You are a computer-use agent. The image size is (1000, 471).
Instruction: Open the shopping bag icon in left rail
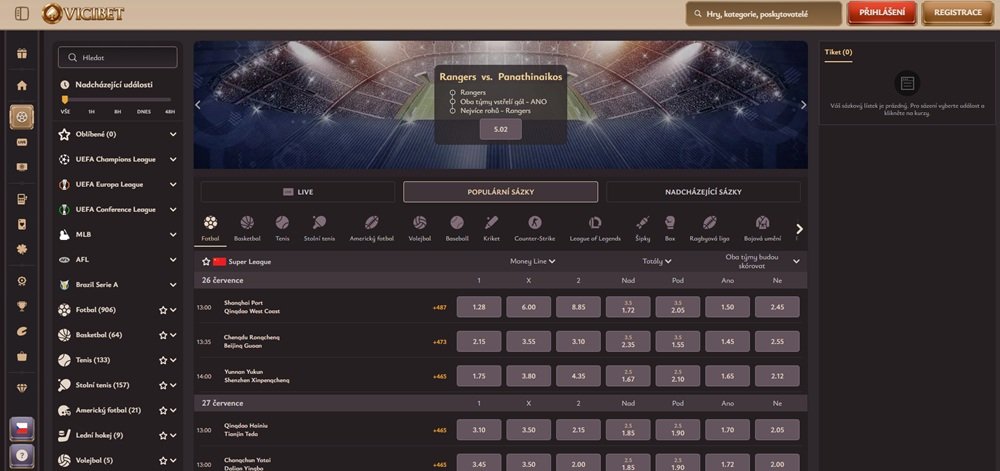click(22, 356)
